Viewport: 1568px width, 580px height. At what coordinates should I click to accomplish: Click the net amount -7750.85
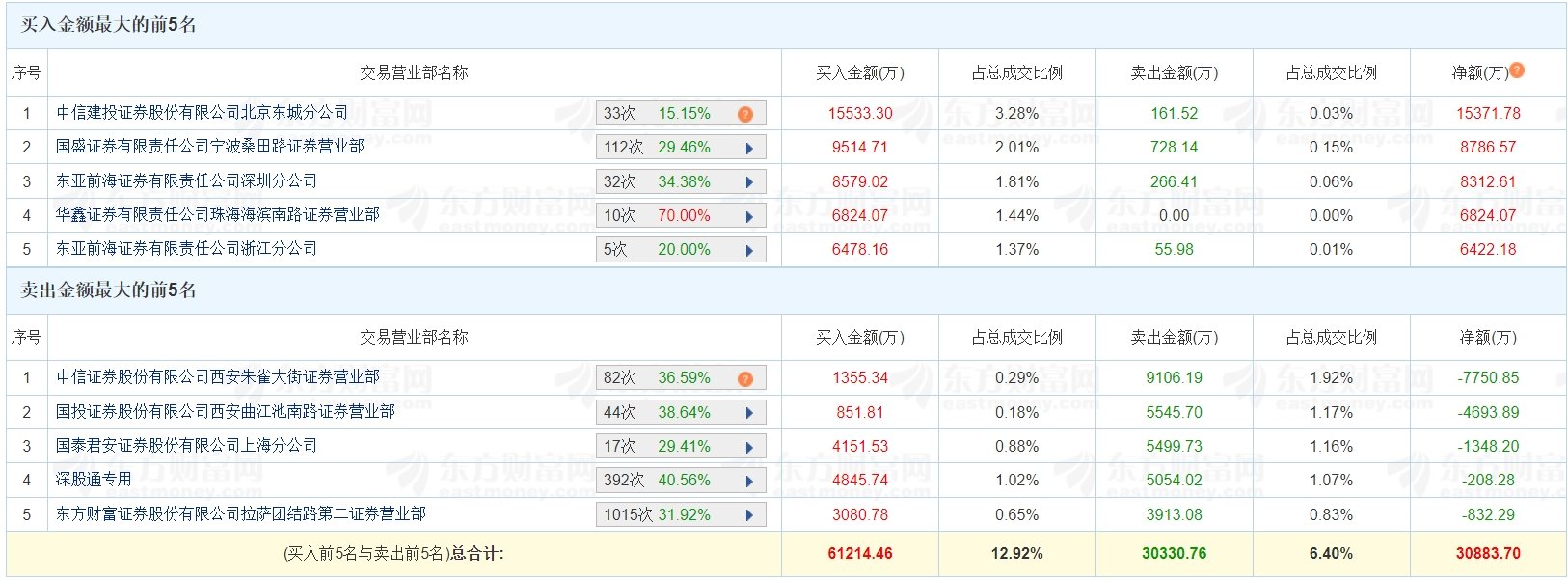1488,378
